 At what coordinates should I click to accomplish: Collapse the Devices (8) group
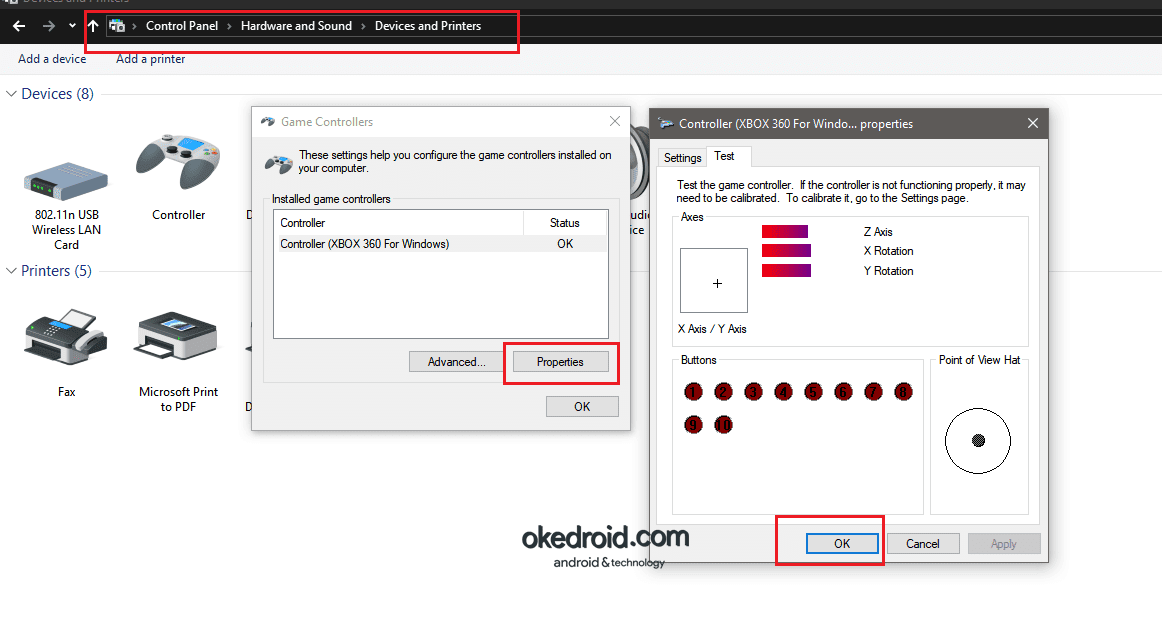(11, 94)
